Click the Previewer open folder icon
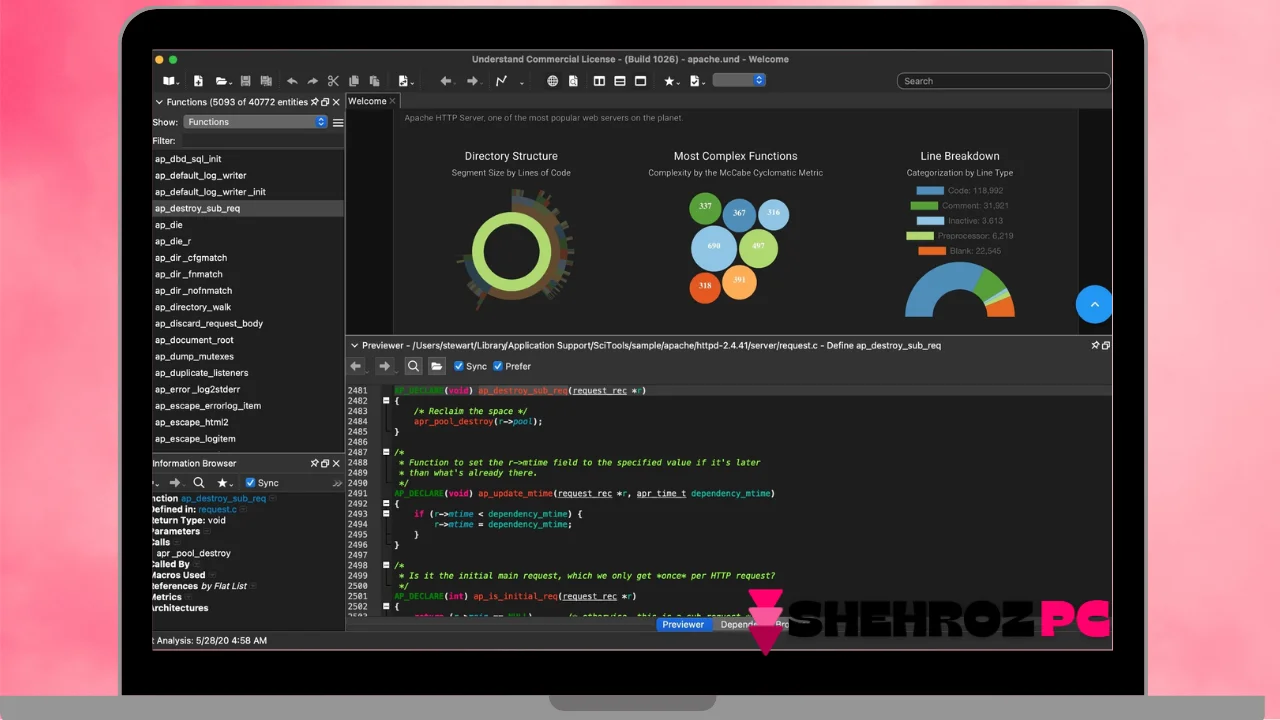 coord(437,366)
